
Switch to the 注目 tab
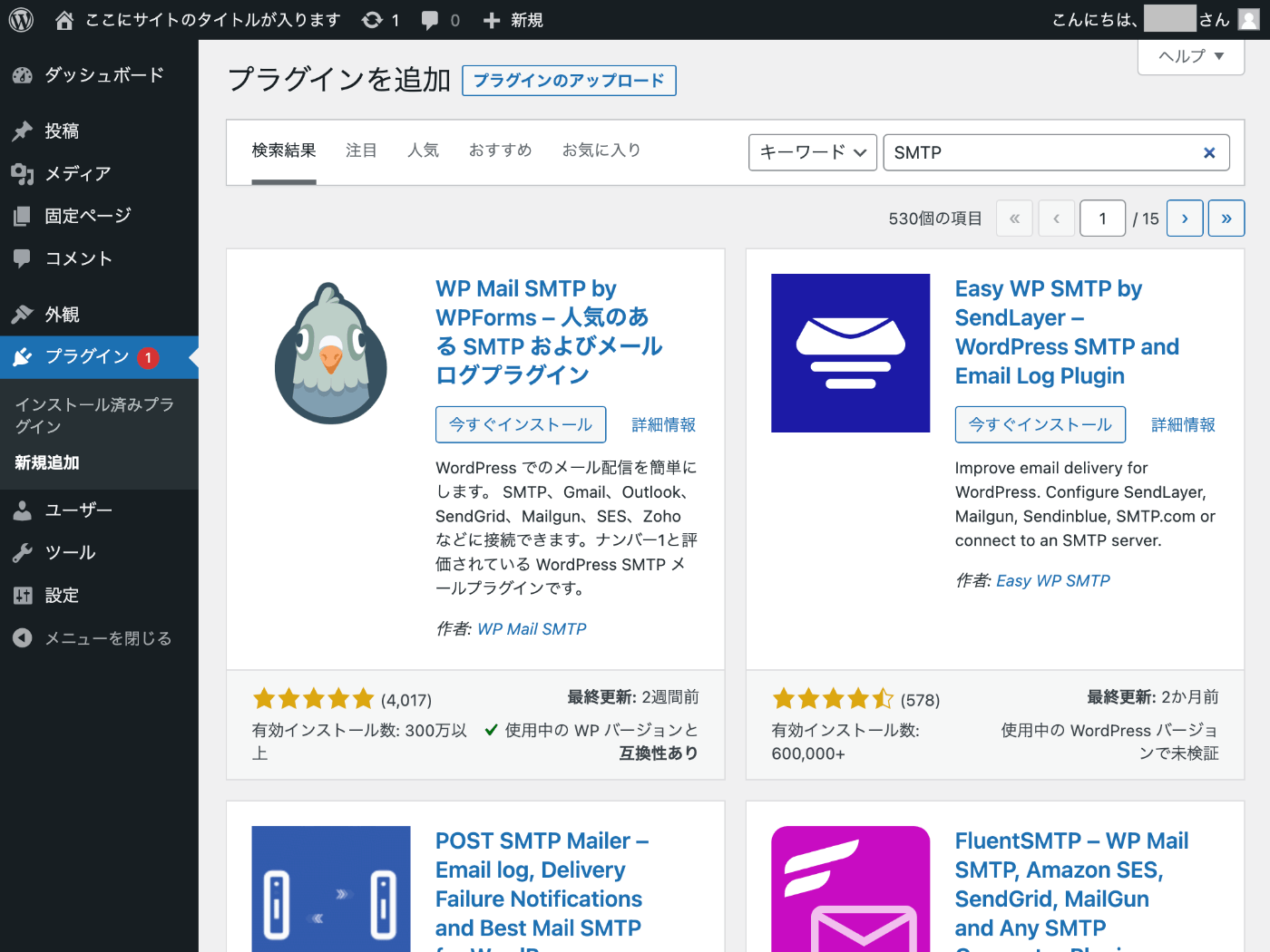tap(361, 151)
